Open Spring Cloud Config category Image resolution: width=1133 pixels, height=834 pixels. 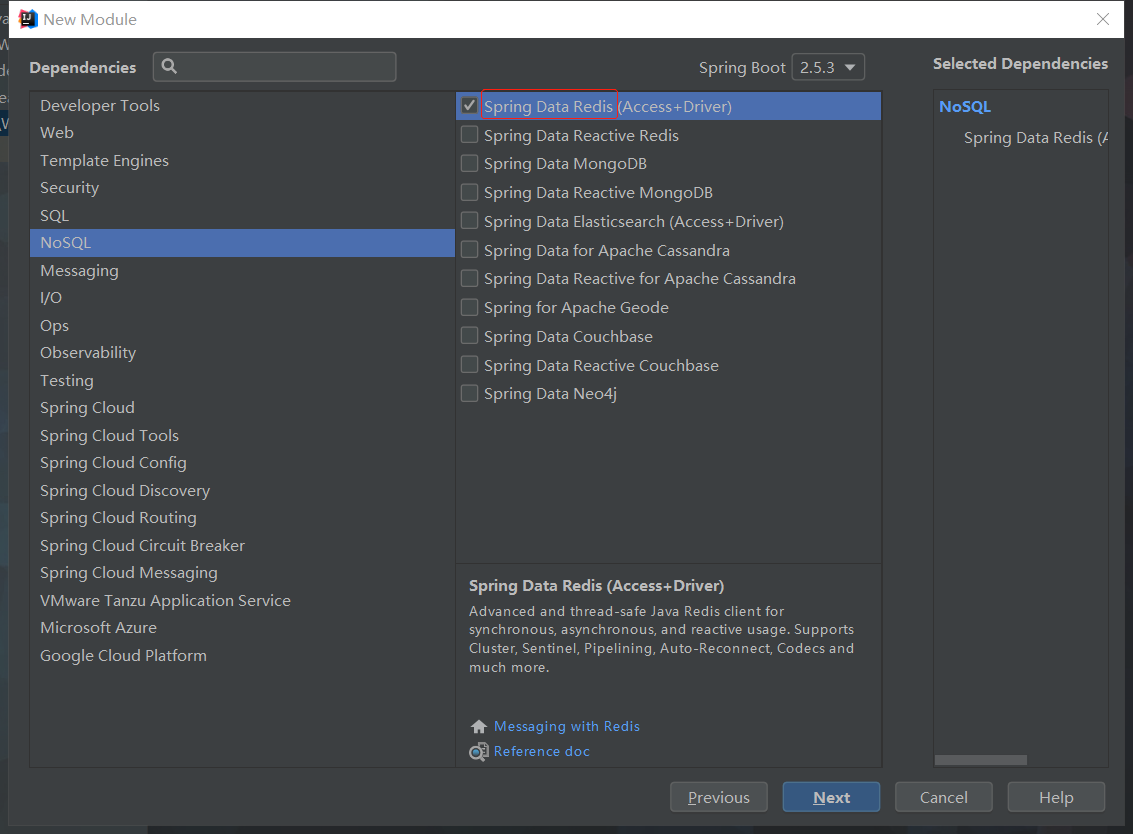coord(242,463)
